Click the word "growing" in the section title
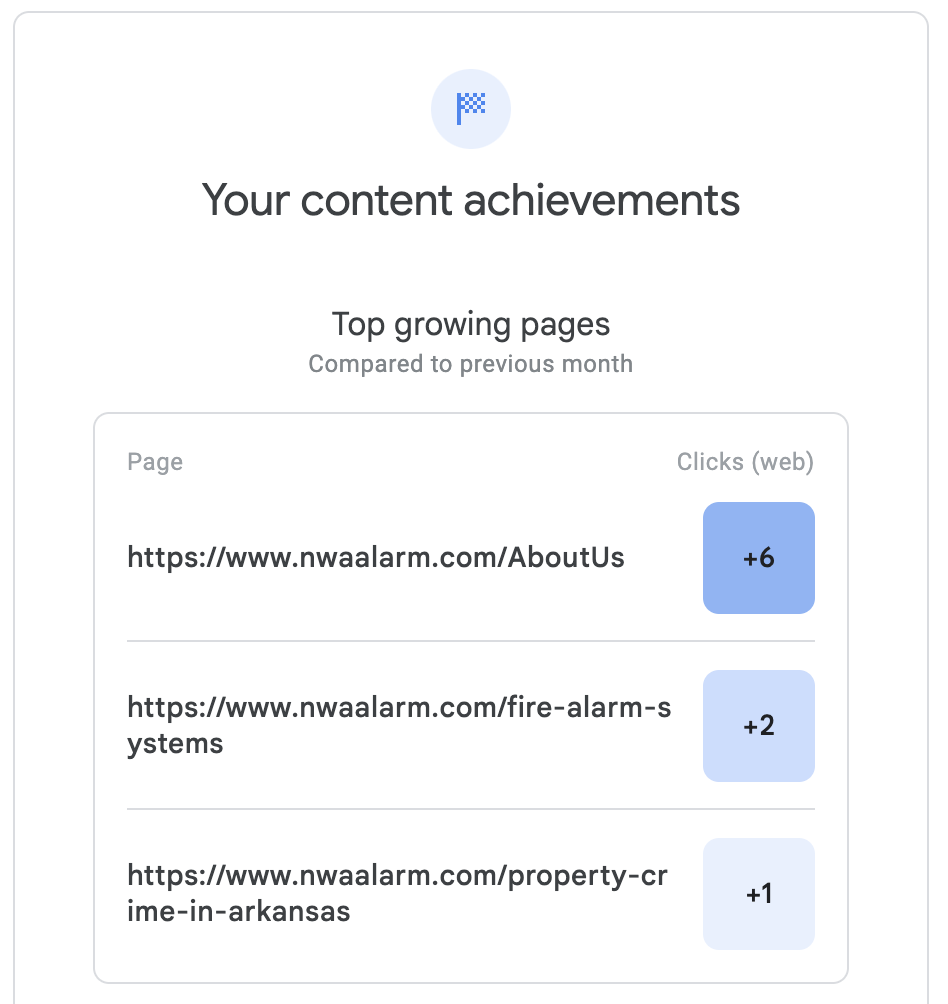 (x=453, y=325)
